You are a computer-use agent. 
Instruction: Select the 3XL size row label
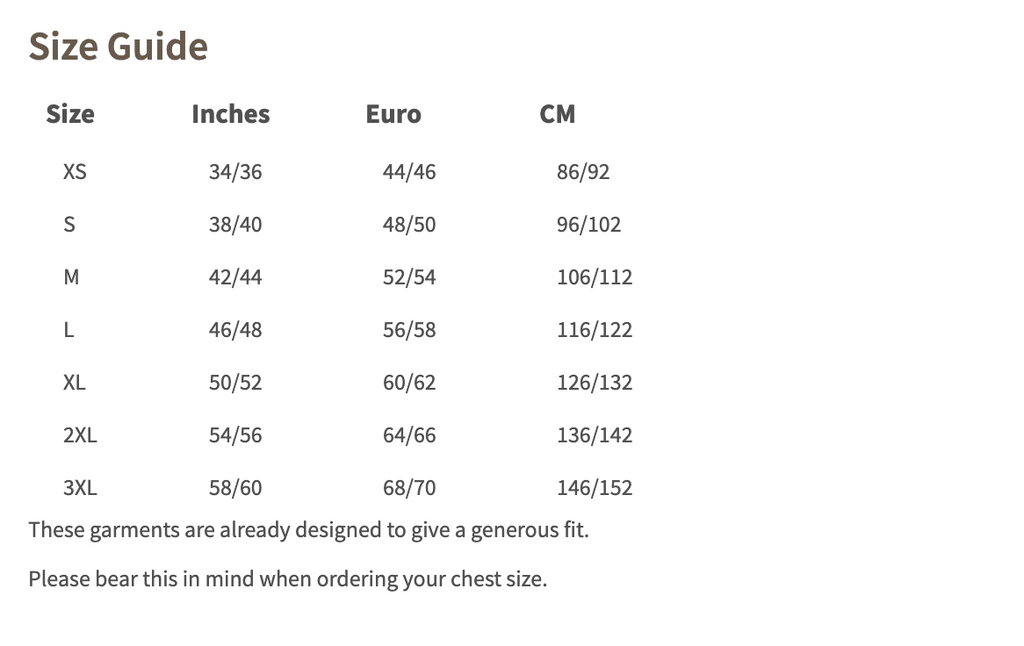80,488
